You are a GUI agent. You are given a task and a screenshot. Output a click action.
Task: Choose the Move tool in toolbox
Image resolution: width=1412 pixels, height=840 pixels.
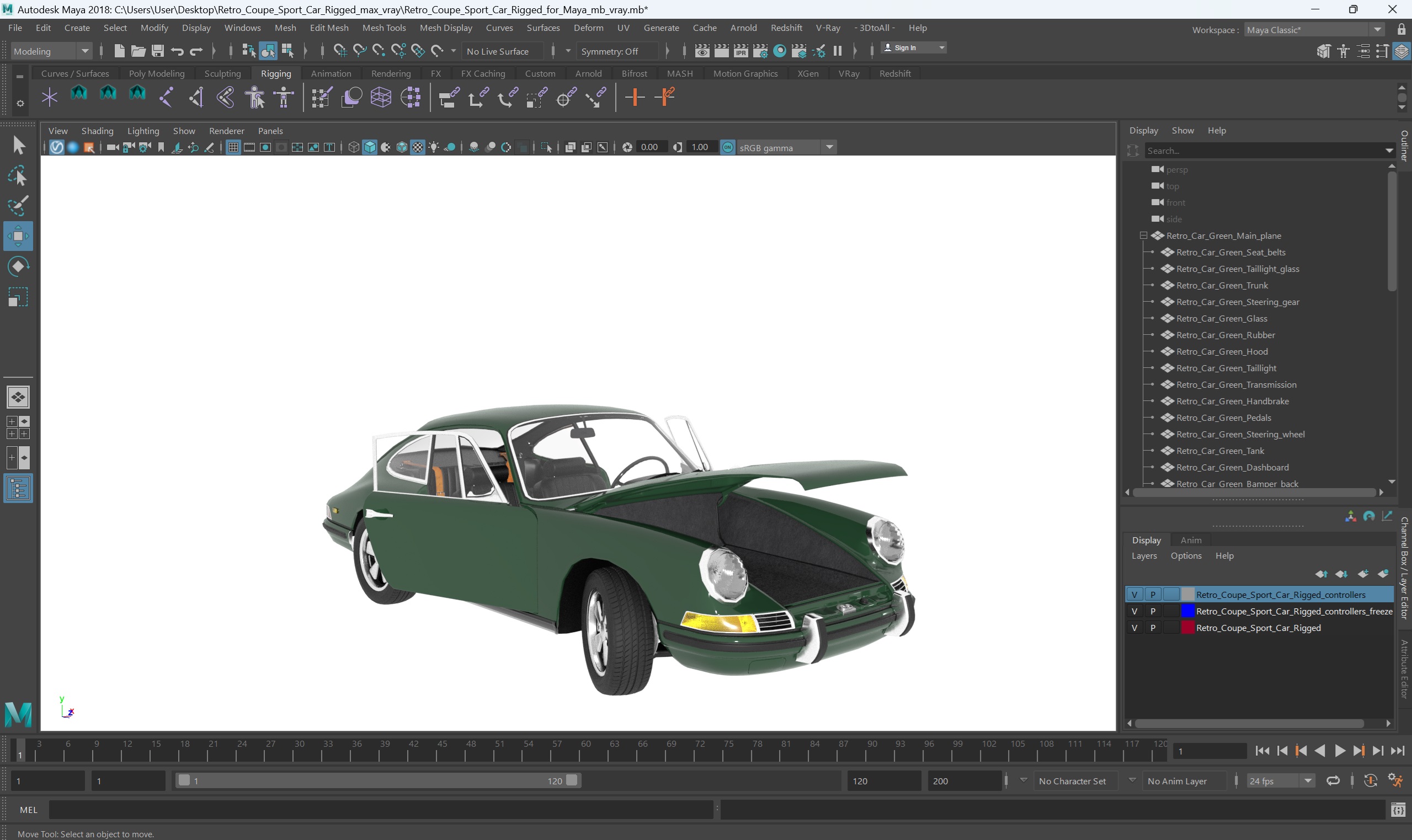coord(18,236)
